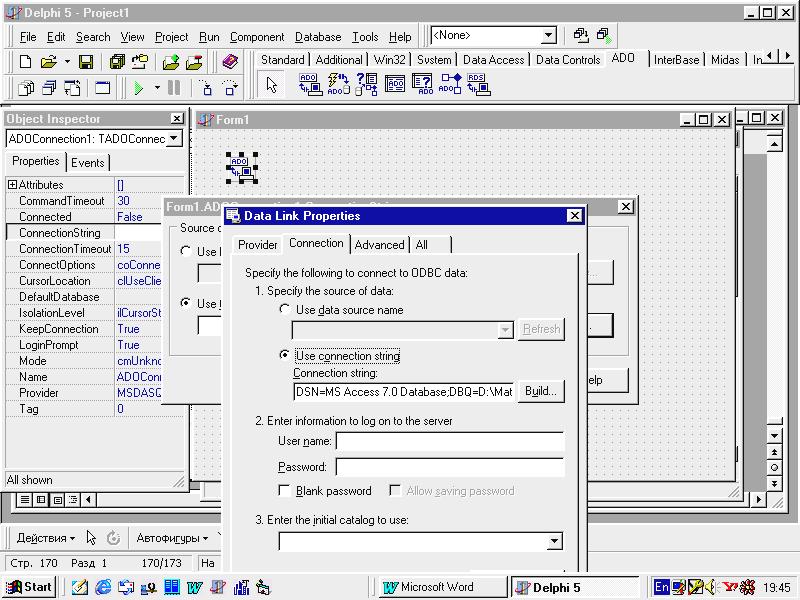Click the Trace Into debug icon
The width and height of the screenshot is (800, 600).
[206, 88]
